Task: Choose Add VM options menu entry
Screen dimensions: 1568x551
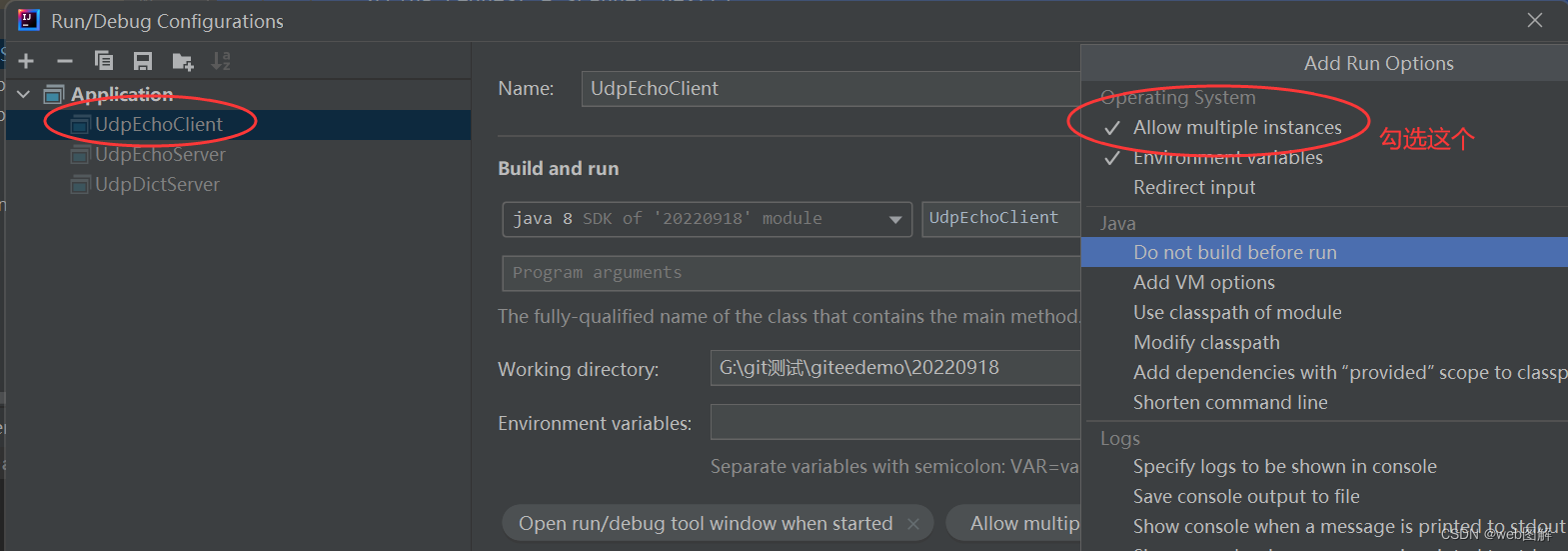Action: pyautogui.click(x=1204, y=283)
